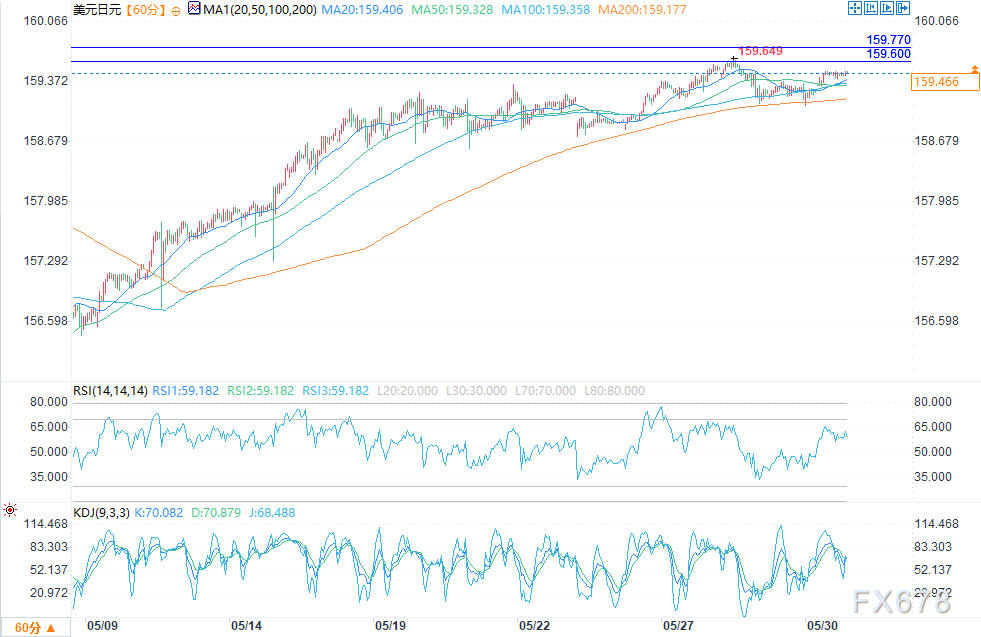Viewport: 981px width, 637px height.
Task: Click the 美元日元 symbol name
Action: [97, 10]
